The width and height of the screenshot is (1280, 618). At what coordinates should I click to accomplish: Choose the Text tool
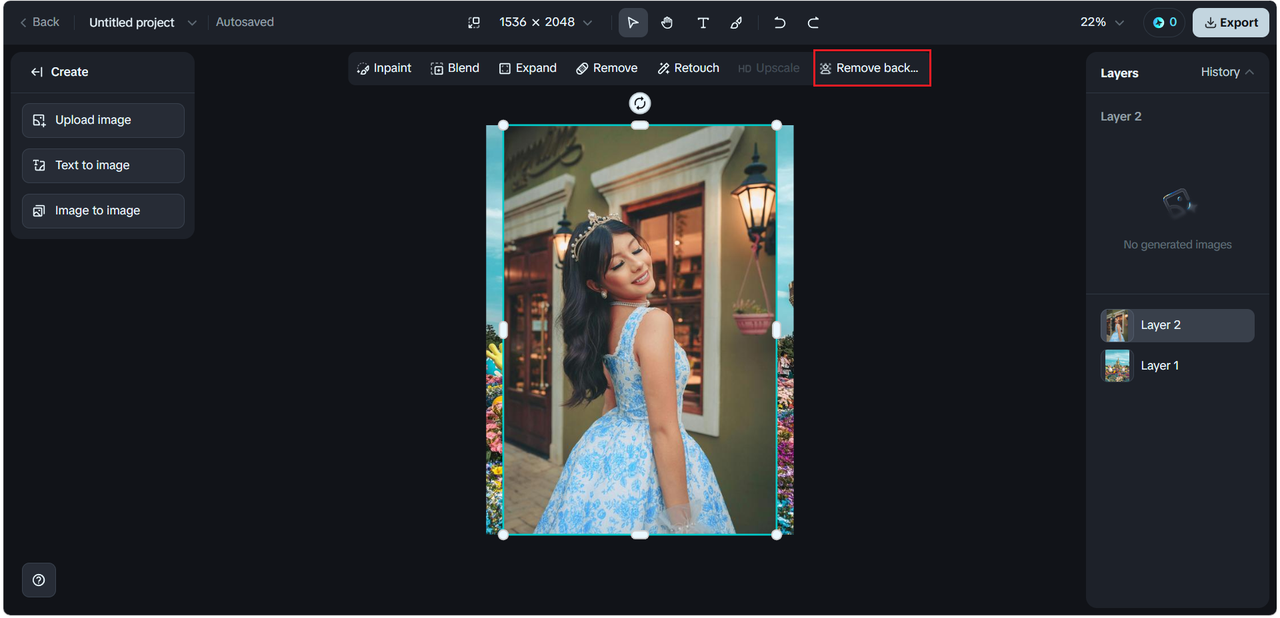tap(703, 22)
